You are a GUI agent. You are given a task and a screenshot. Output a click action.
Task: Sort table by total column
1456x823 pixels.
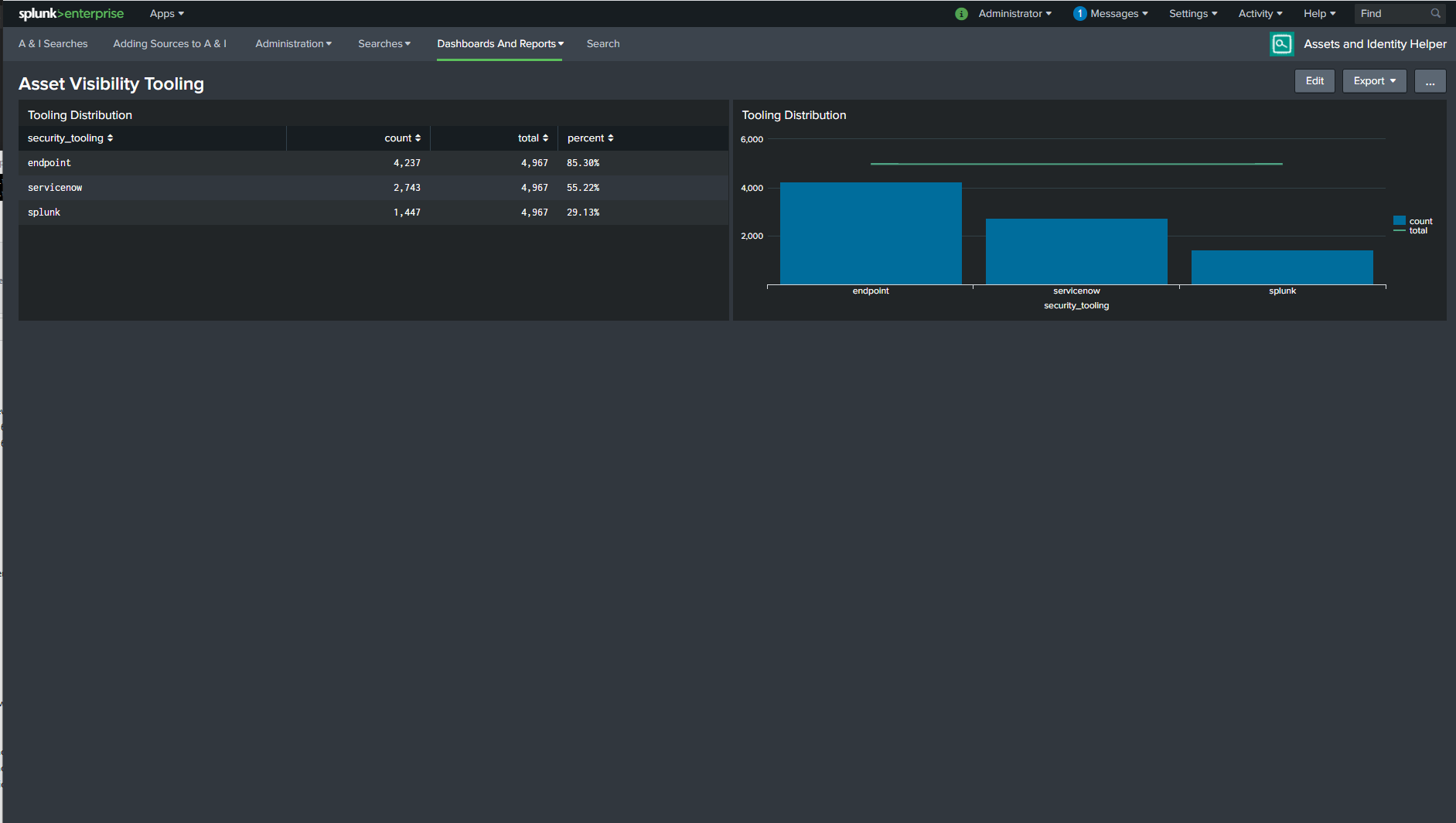[534, 138]
